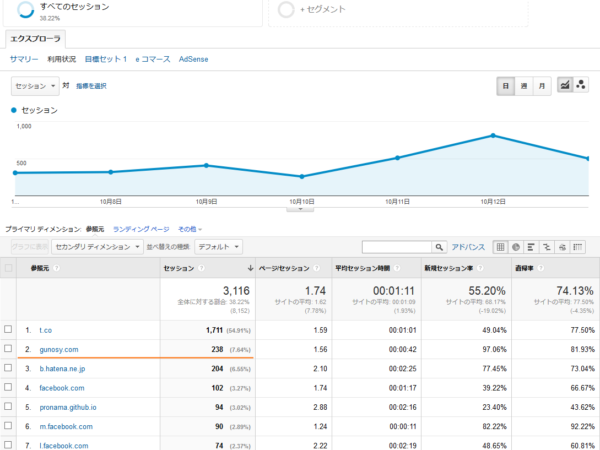The width and height of the screenshot is (600, 450).
Task: Select the pie chart percentage view icon
Action: [x=516, y=247]
